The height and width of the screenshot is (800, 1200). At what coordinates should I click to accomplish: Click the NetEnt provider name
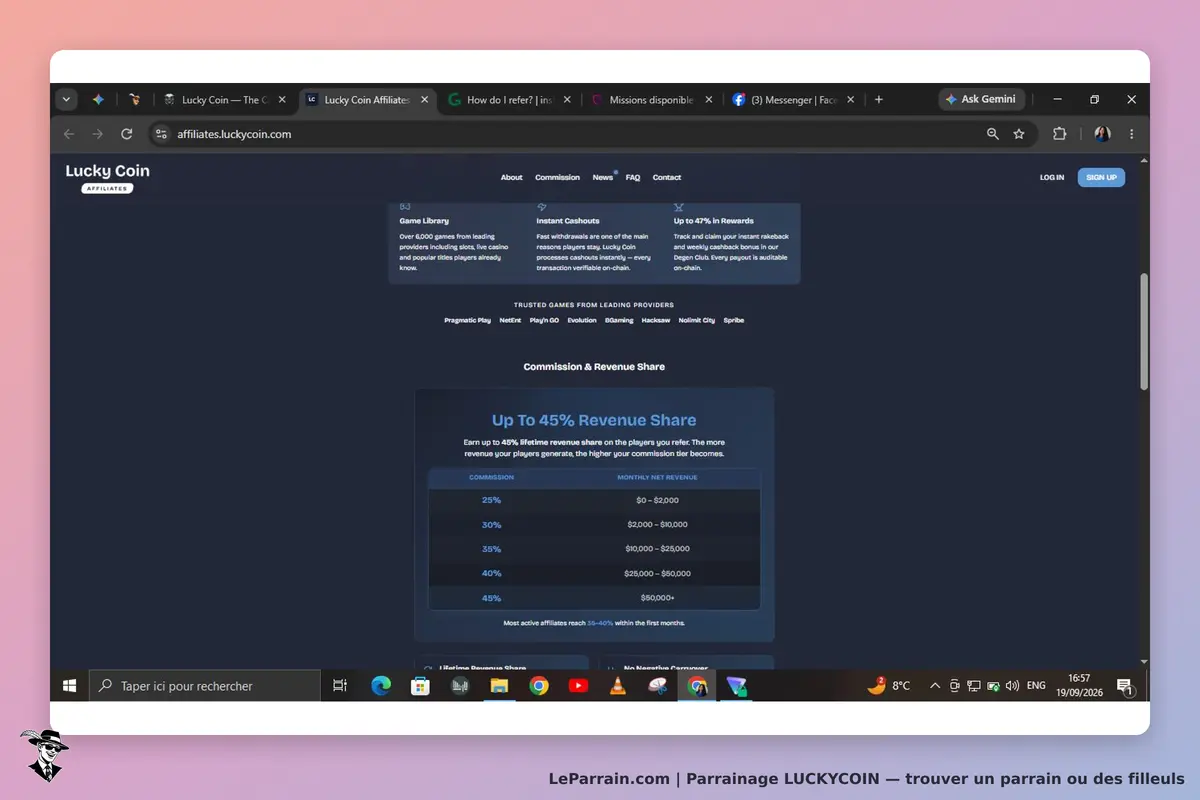[x=510, y=320]
